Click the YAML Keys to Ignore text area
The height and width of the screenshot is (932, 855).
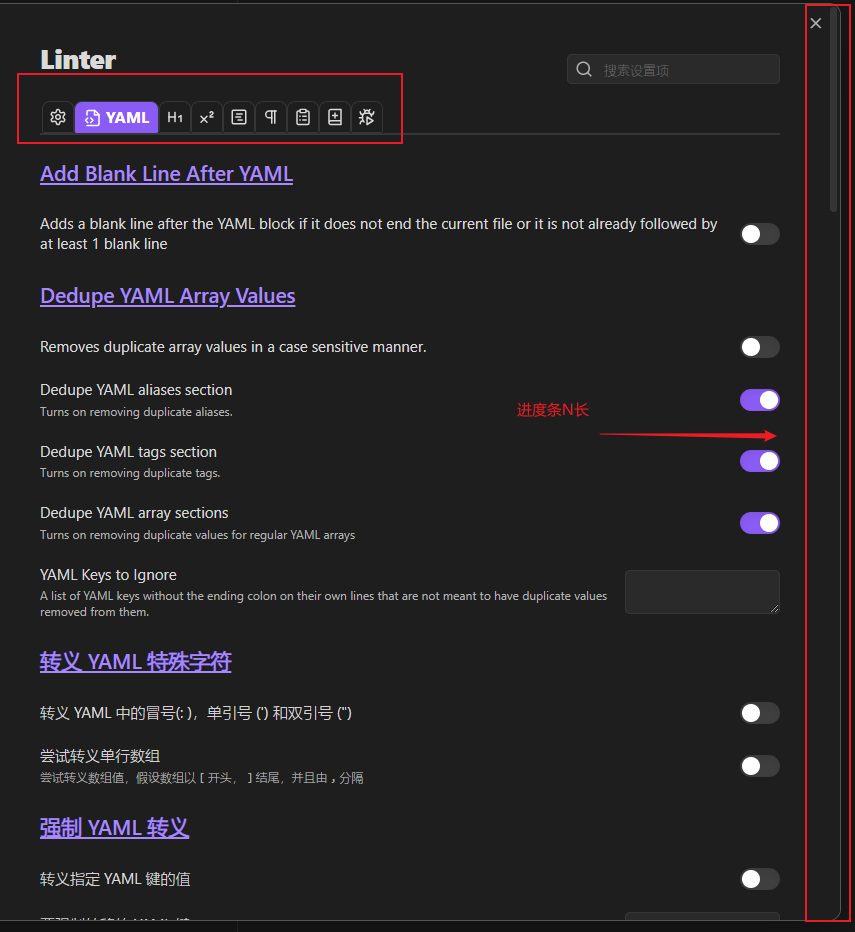point(702,592)
